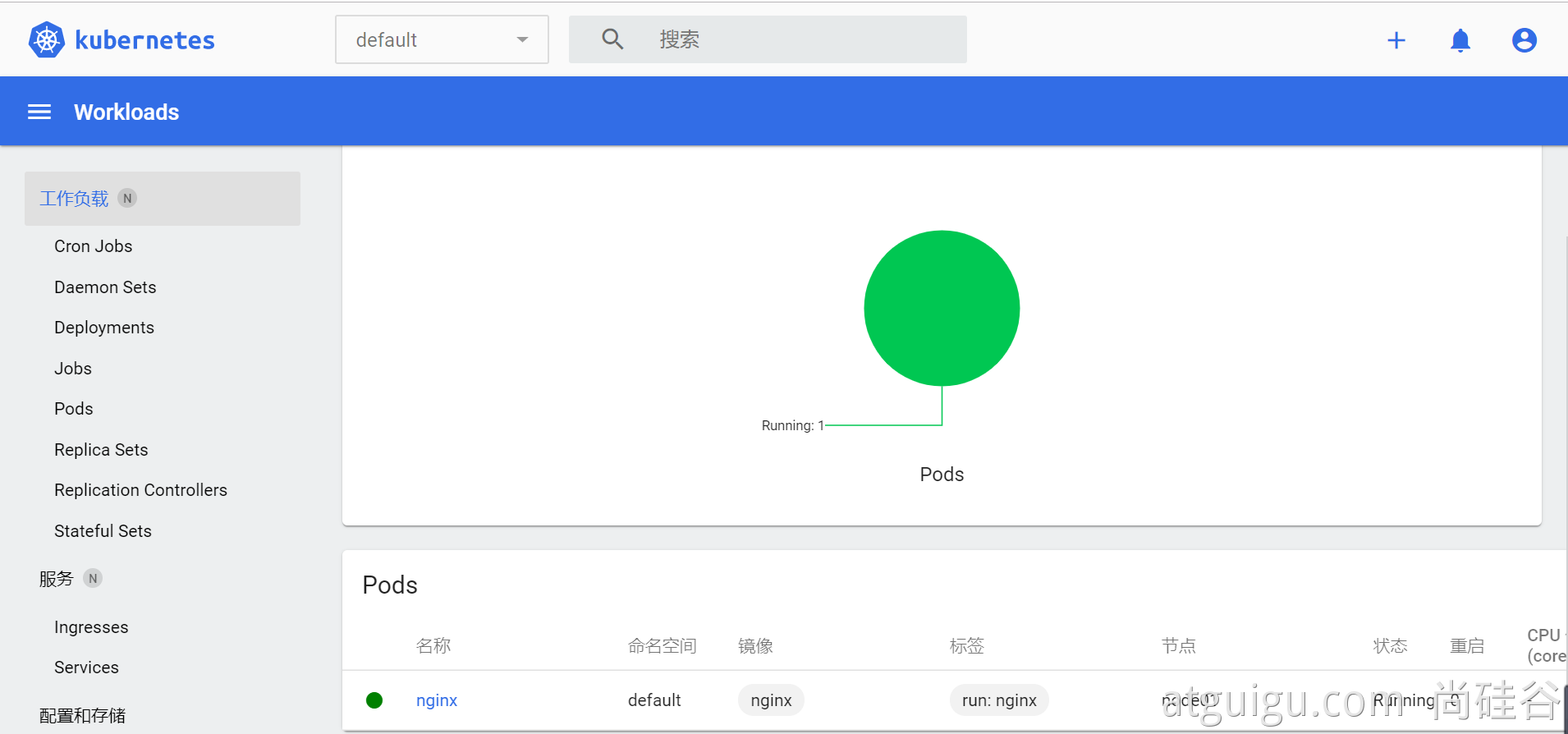Open the user account icon

(x=1524, y=40)
